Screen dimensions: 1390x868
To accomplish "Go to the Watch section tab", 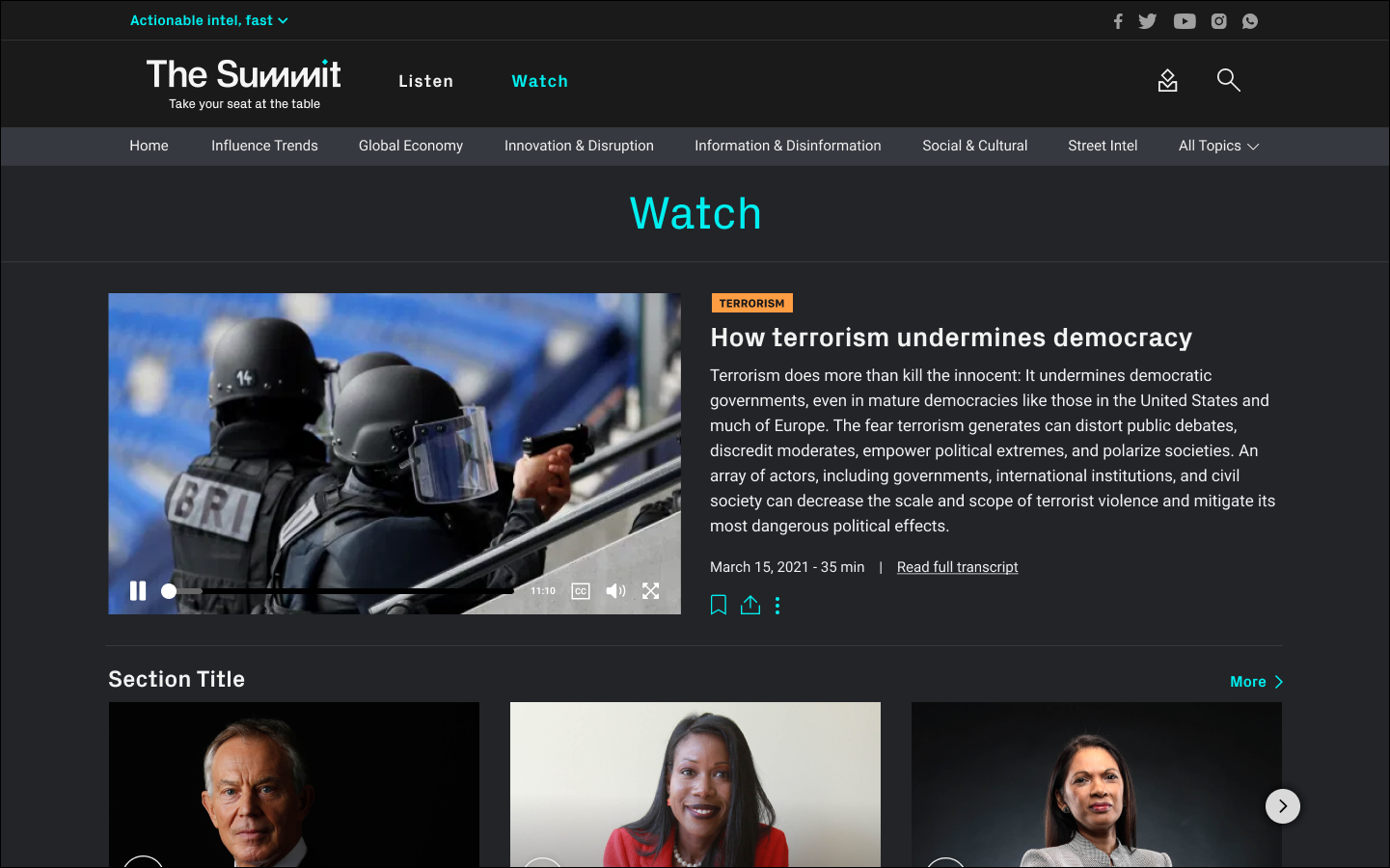I will coord(540,81).
